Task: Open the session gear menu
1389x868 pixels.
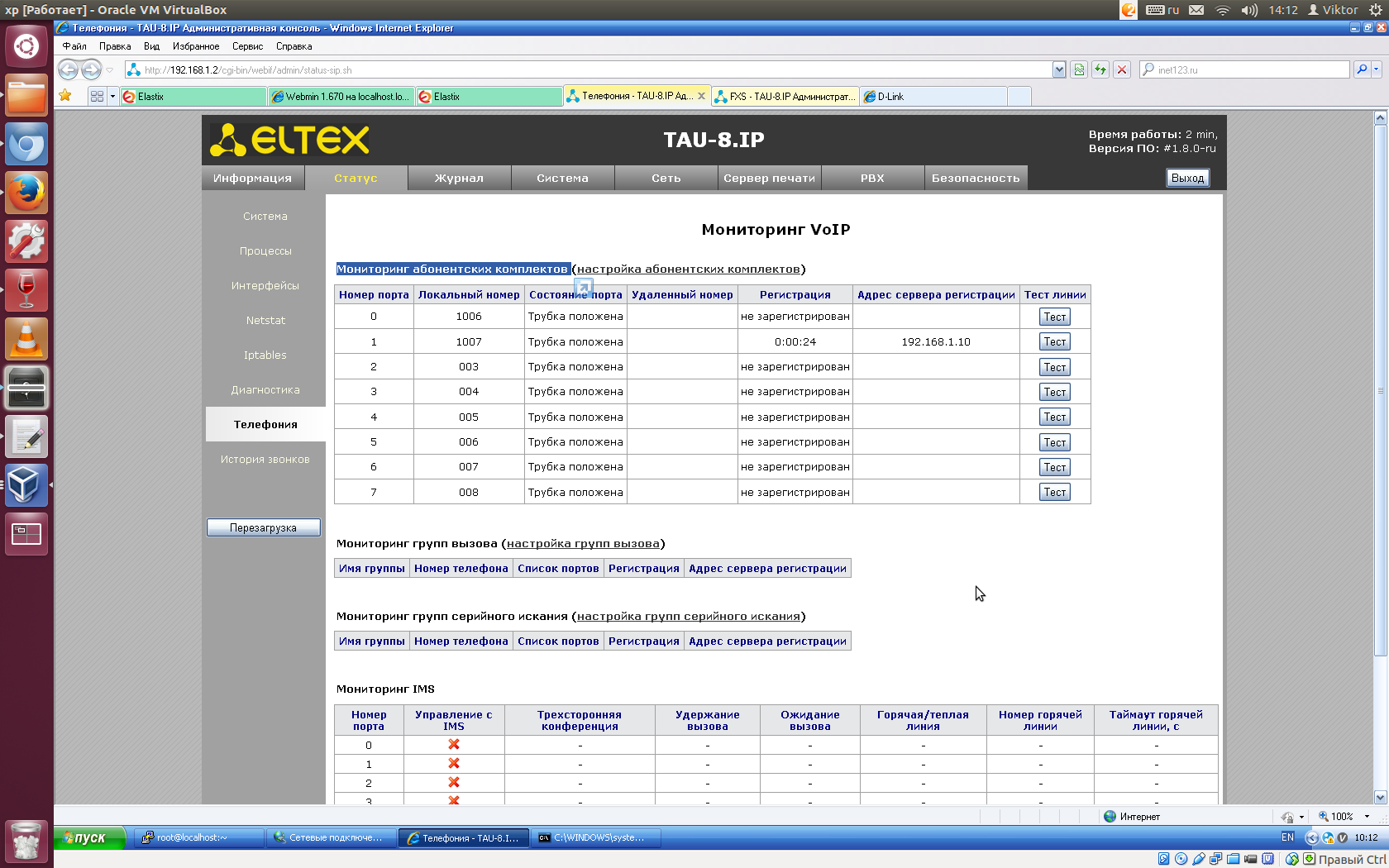Action: coord(1376,10)
